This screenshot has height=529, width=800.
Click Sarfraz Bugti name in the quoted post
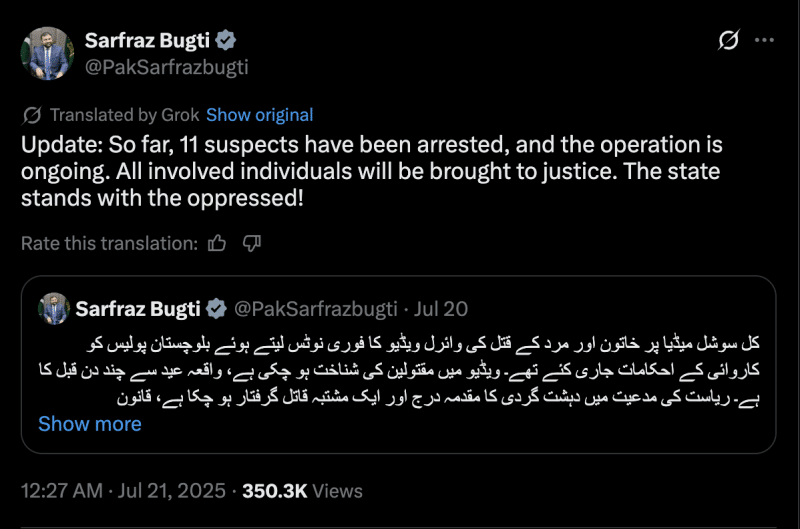[138, 308]
